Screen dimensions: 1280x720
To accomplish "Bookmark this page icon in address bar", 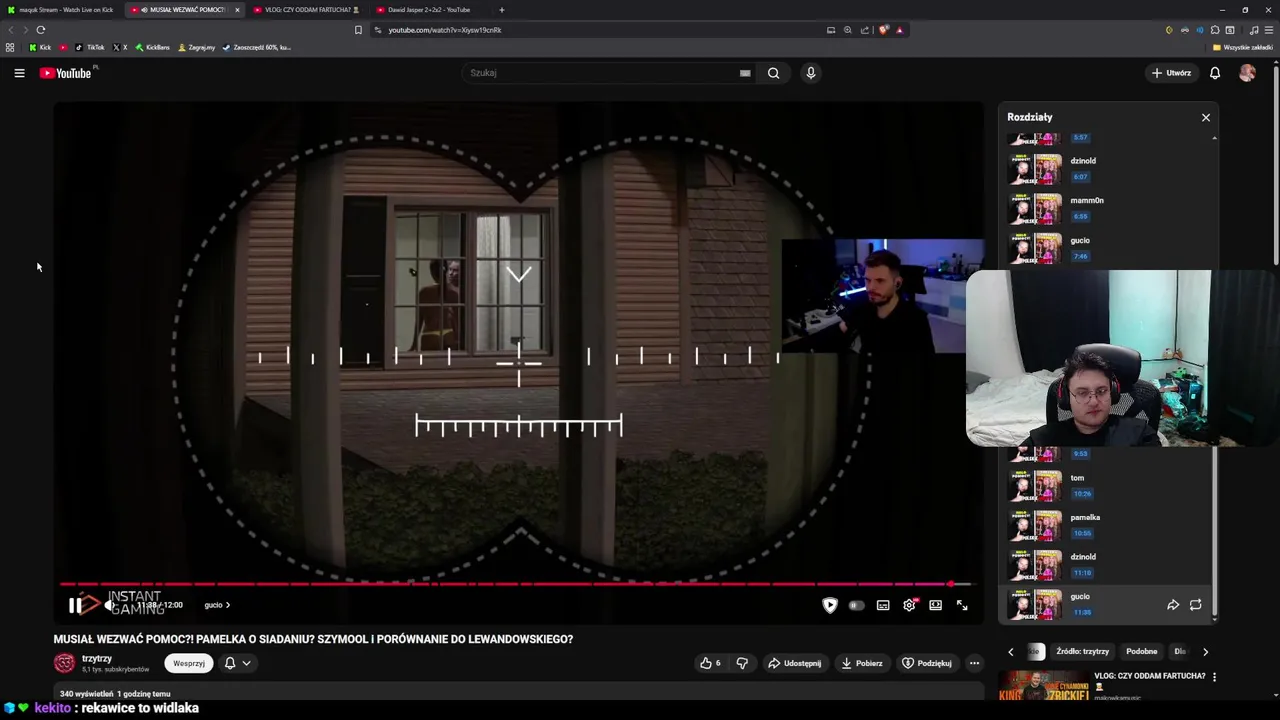I will point(358,30).
